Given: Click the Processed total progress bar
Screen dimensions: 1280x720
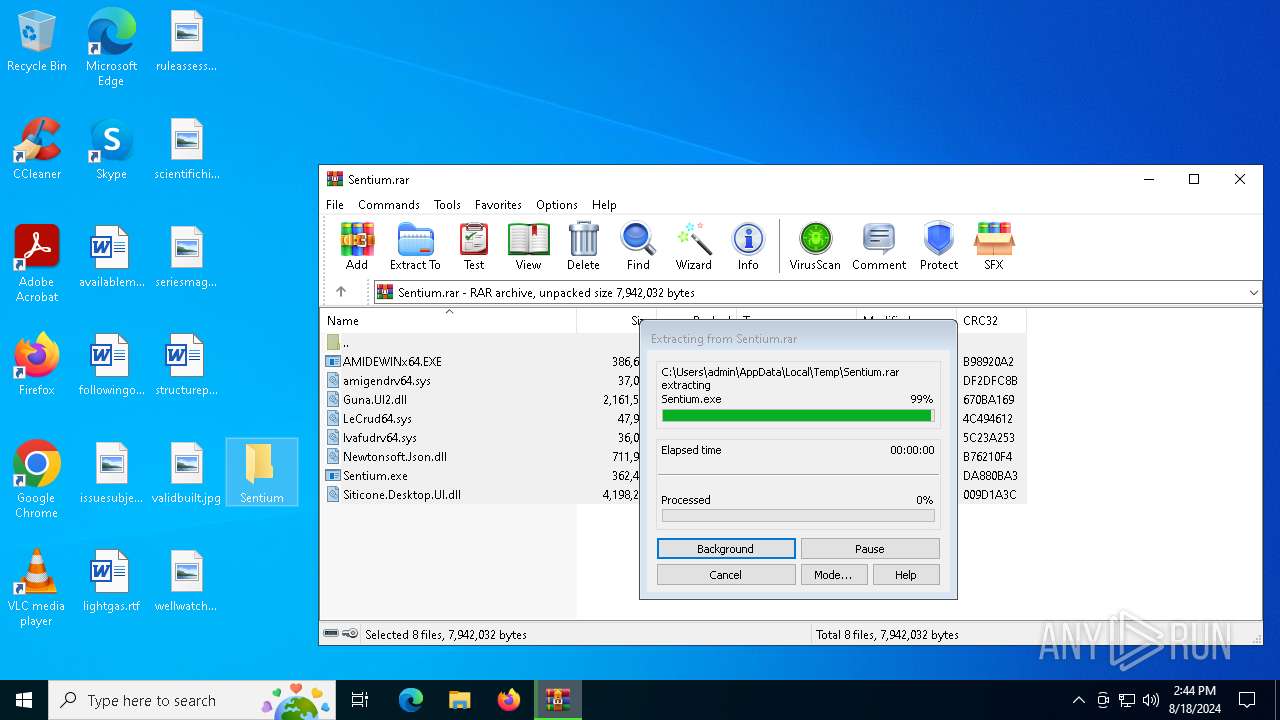Looking at the screenshot, I should pos(798,516).
